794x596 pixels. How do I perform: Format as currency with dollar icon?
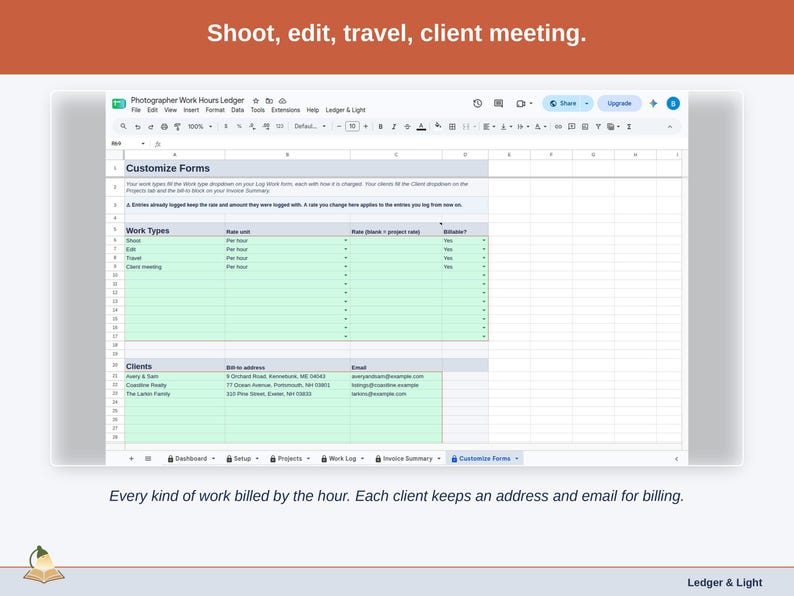tap(226, 127)
